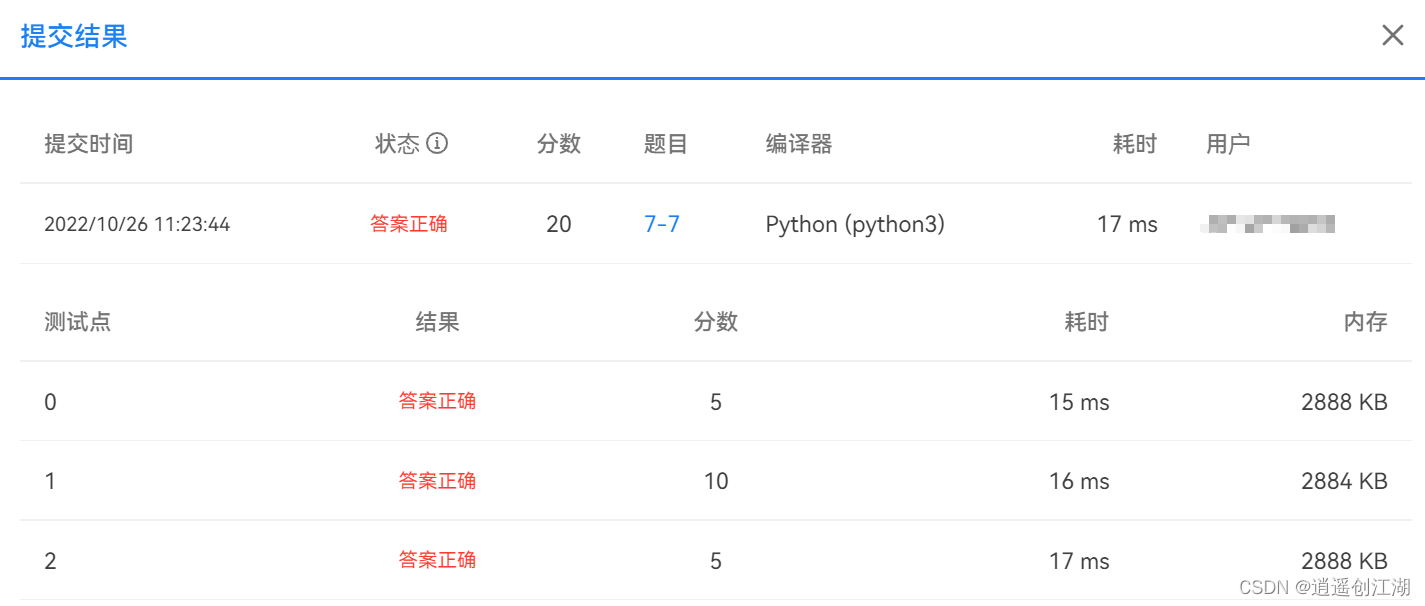Click the 提交结果 dialog title
The image size is (1425, 606).
pyautogui.click(x=73, y=36)
